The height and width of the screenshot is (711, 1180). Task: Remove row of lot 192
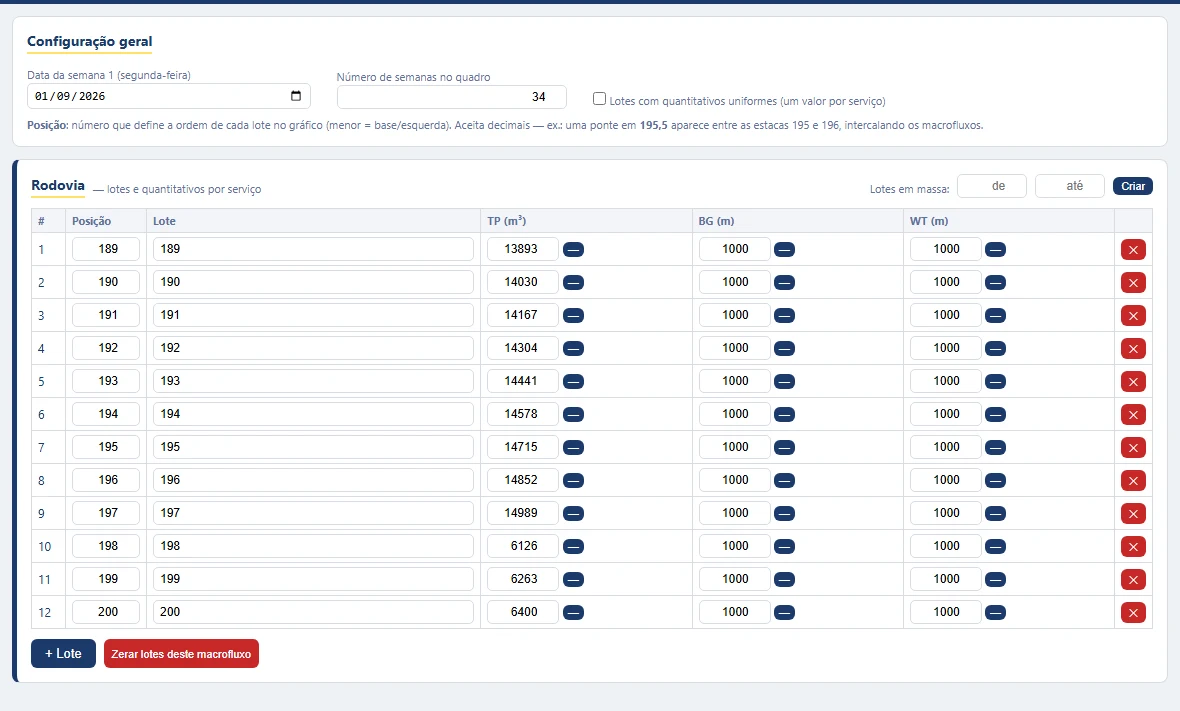pyautogui.click(x=1133, y=348)
